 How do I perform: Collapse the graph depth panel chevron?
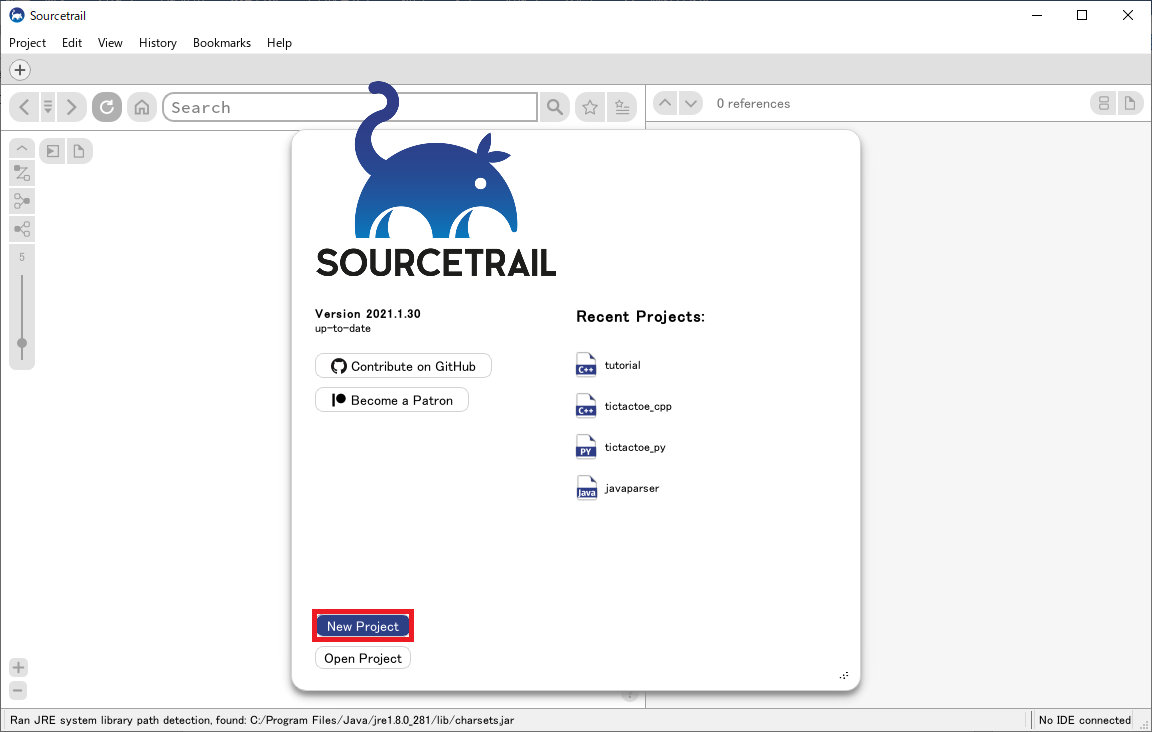[21, 147]
